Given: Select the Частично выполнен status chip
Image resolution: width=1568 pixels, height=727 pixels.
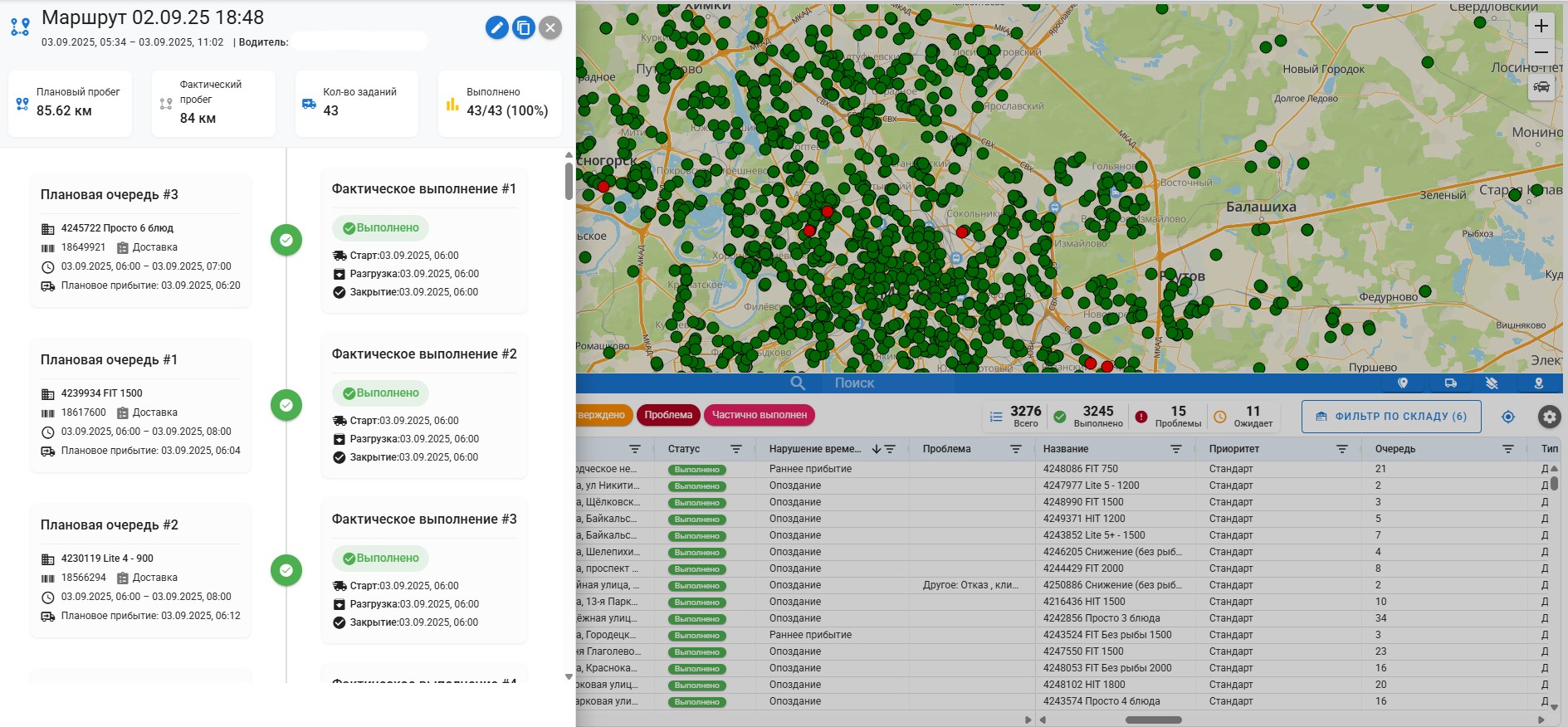Looking at the screenshot, I should (x=759, y=415).
